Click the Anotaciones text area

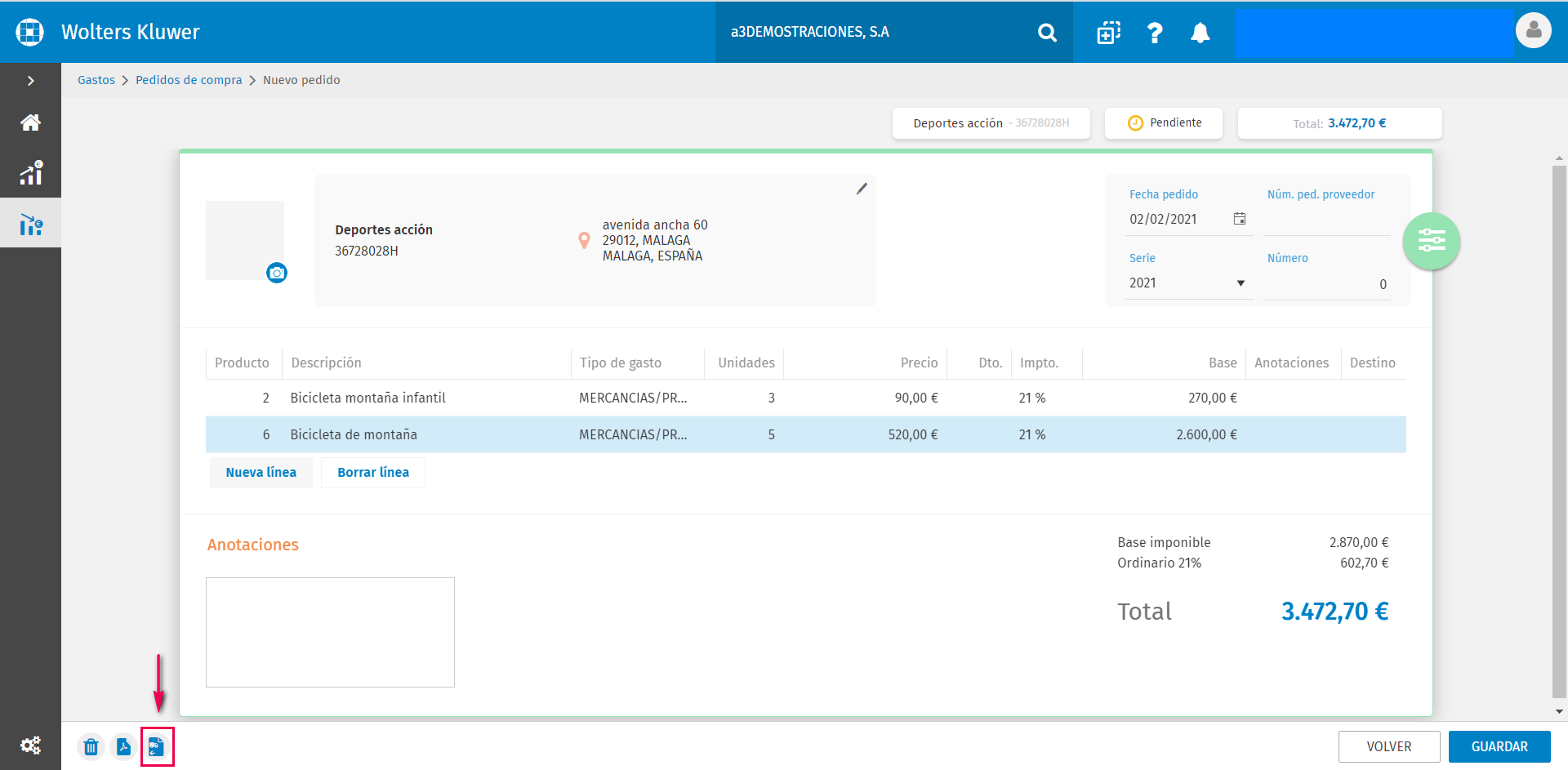click(330, 632)
